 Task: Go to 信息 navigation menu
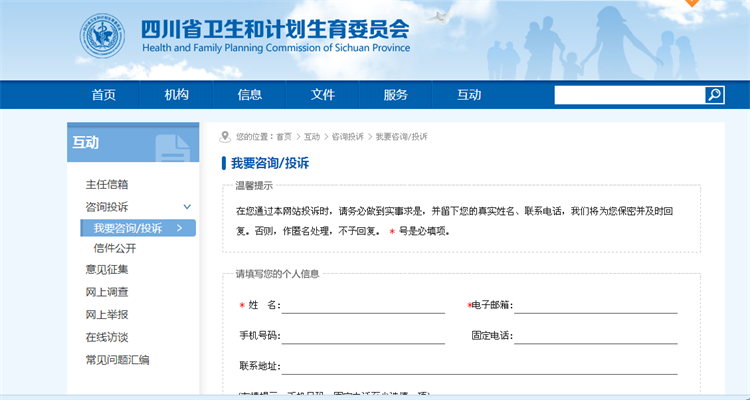[x=250, y=95]
